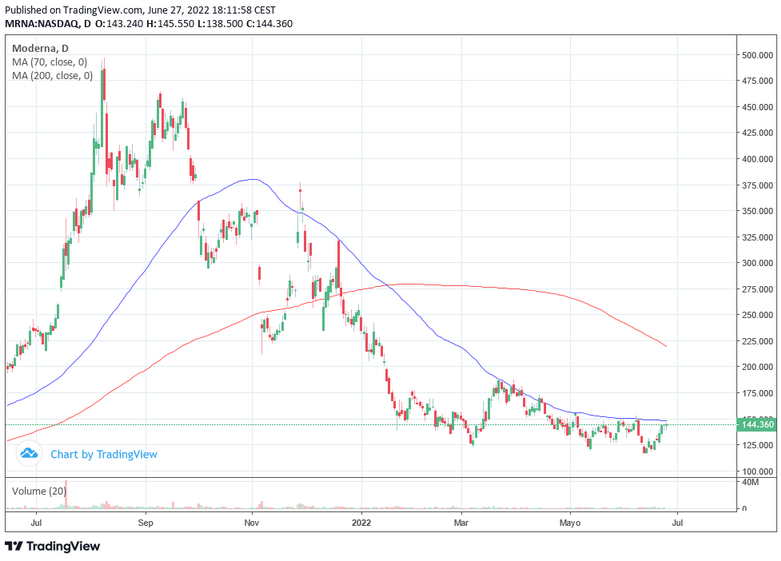Click the "Jul" label at the right of the time axis
The image size is (781, 561).
pos(677,523)
